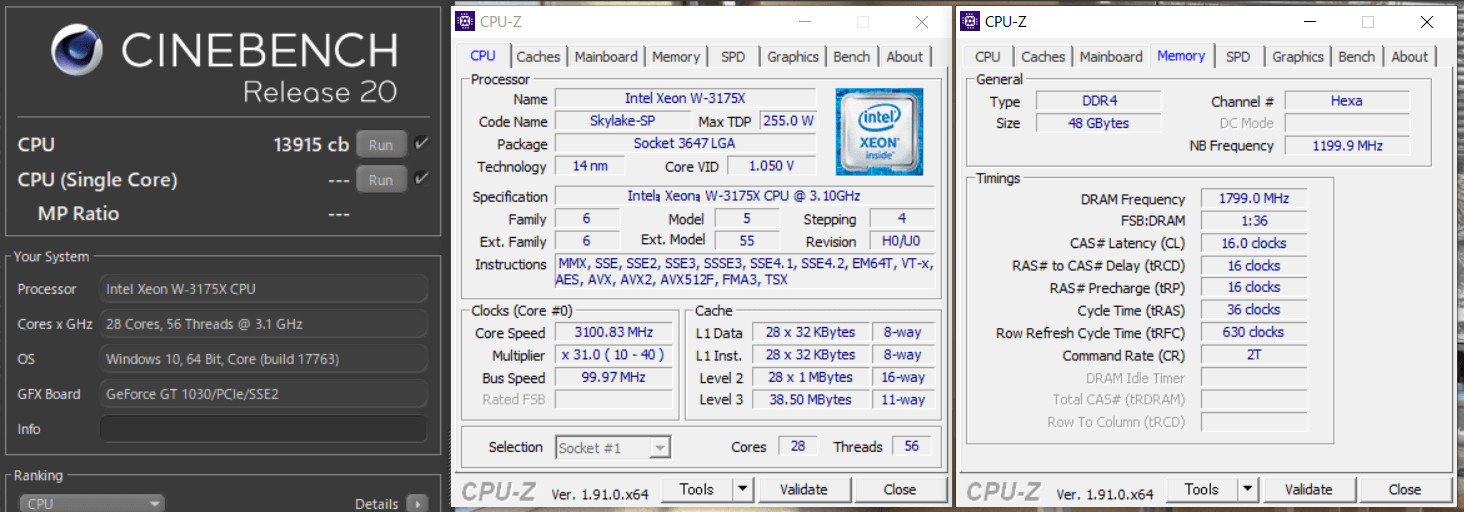Click the Code Name value Skylake-SP

(623, 121)
